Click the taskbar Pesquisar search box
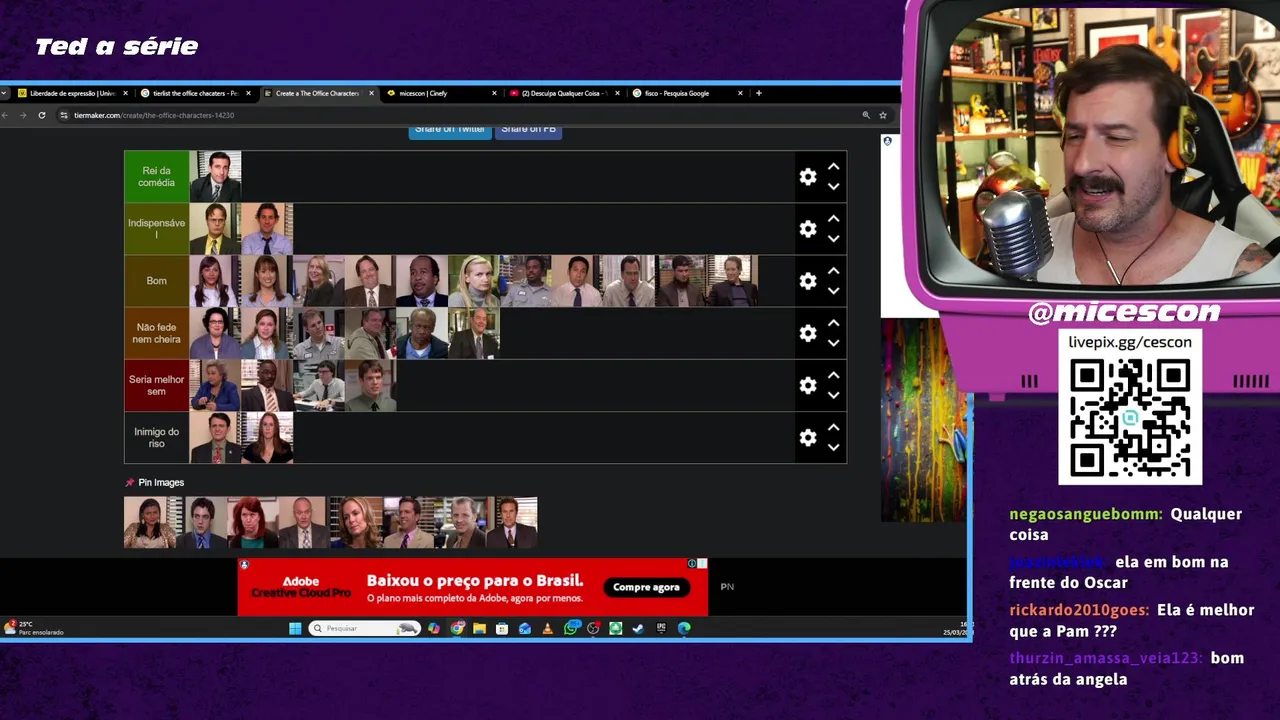This screenshot has width=1280, height=720. 364,628
